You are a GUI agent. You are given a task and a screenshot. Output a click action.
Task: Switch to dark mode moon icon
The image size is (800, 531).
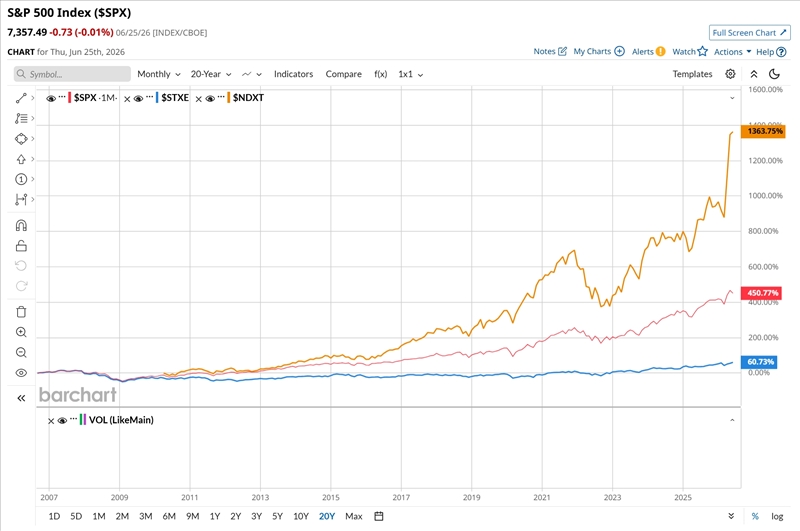pyautogui.click(x=774, y=74)
